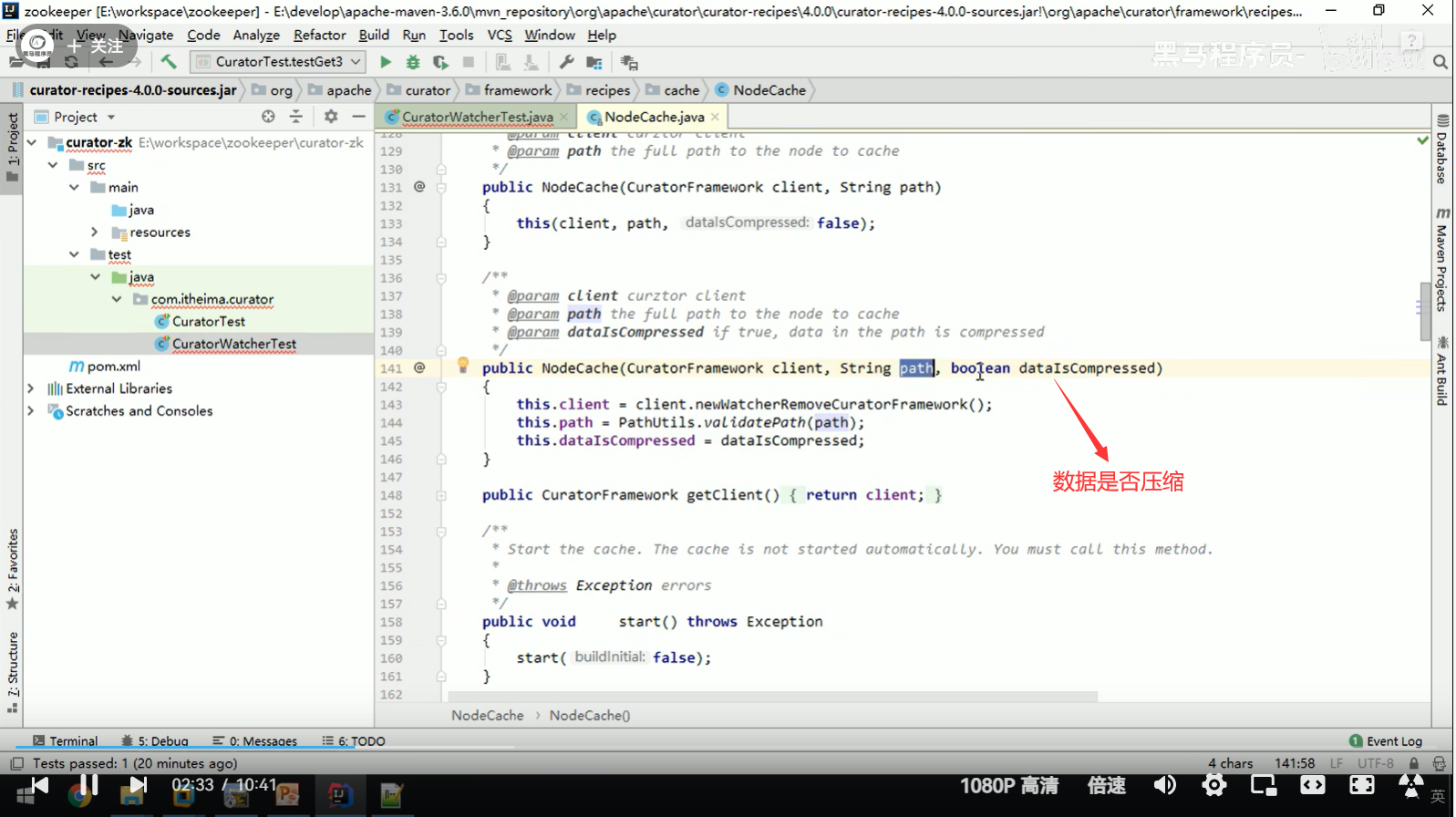Toggle web-fullscreen (wide) mode icon
Image resolution: width=1456 pixels, height=817 pixels.
point(1313,785)
